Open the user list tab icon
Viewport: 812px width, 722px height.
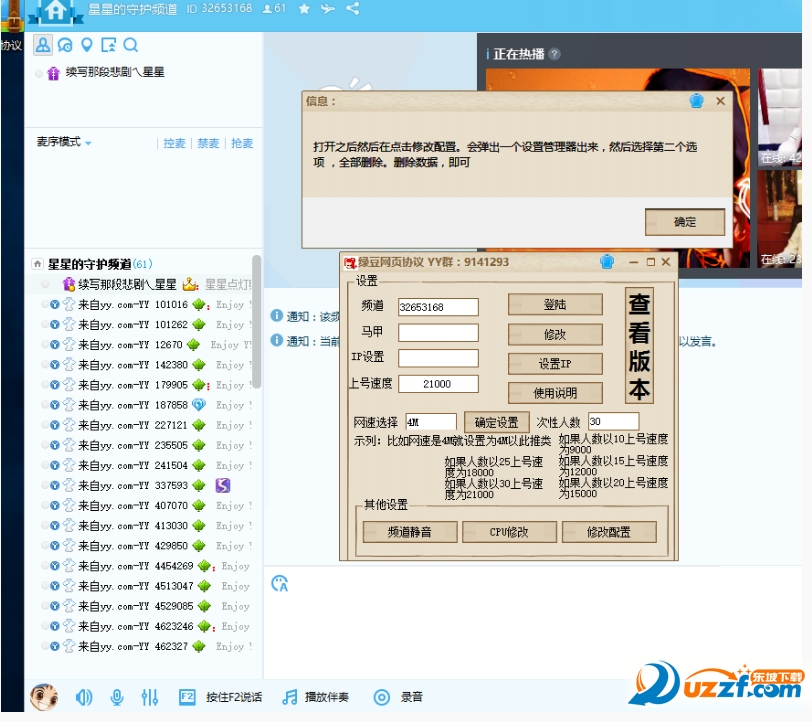pyautogui.click(x=43, y=45)
